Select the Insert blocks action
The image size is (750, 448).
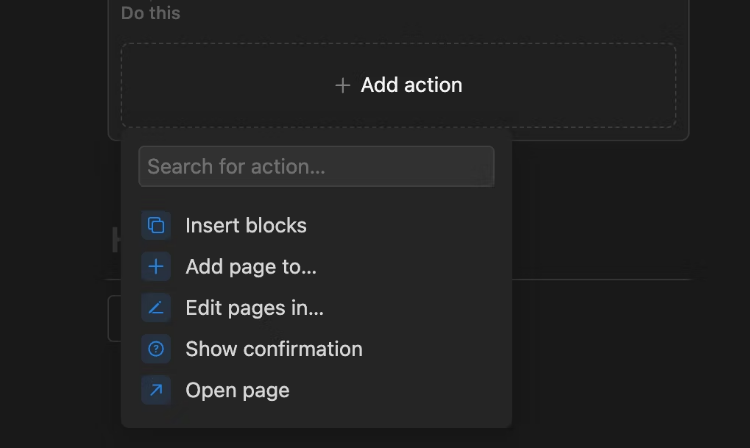coord(316,225)
